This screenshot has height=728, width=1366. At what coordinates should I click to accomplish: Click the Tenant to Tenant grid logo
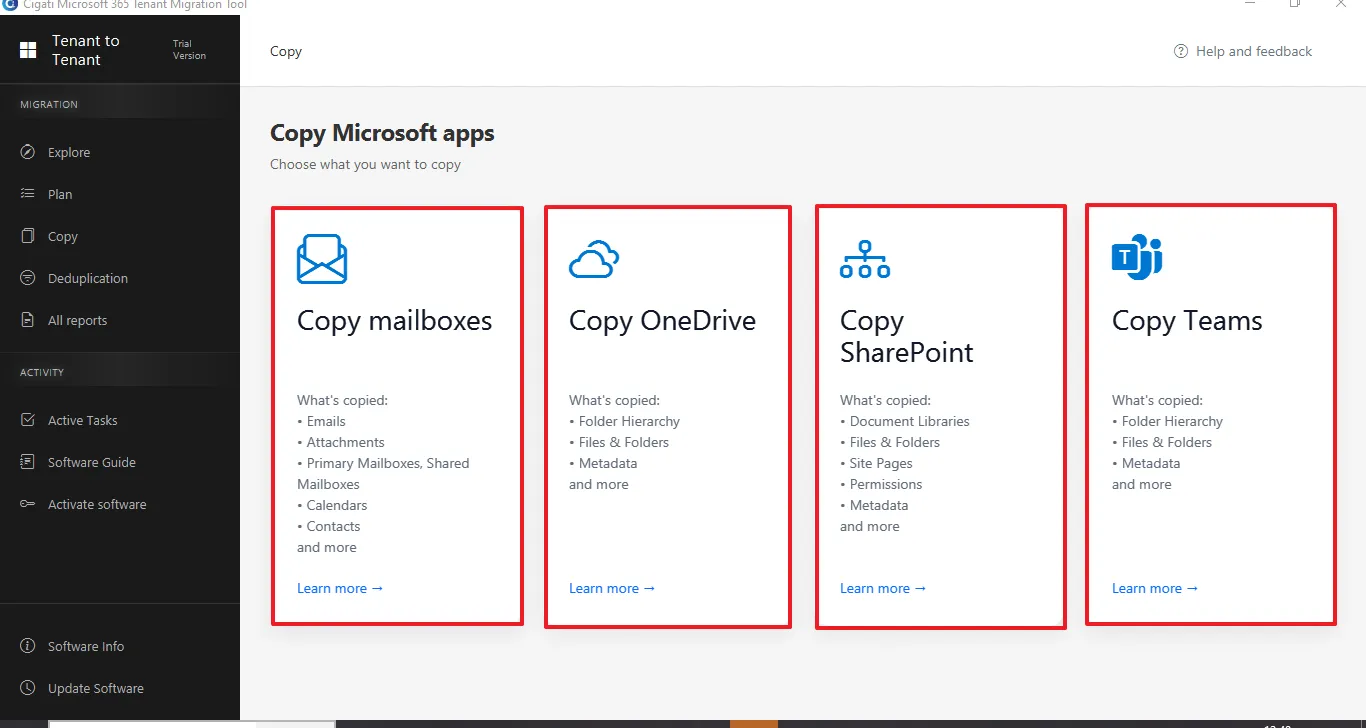click(28, 50)
